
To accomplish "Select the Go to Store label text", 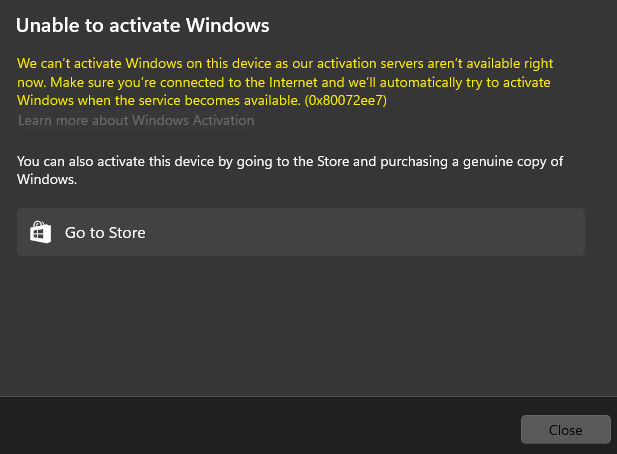I will [x=105, y=233].
